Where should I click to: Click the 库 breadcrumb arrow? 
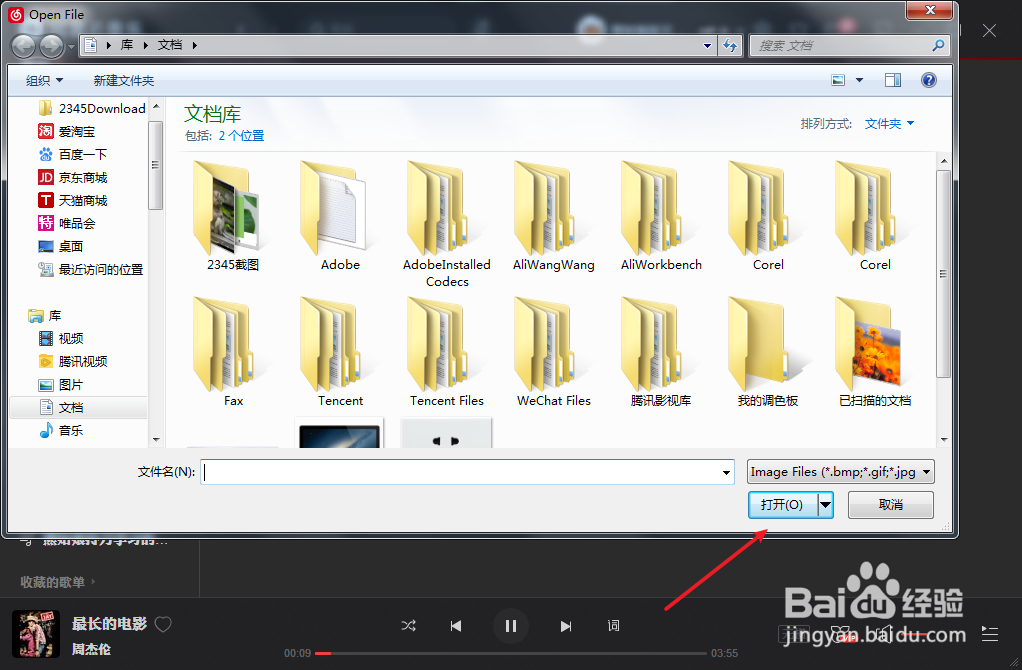(145, 45)
